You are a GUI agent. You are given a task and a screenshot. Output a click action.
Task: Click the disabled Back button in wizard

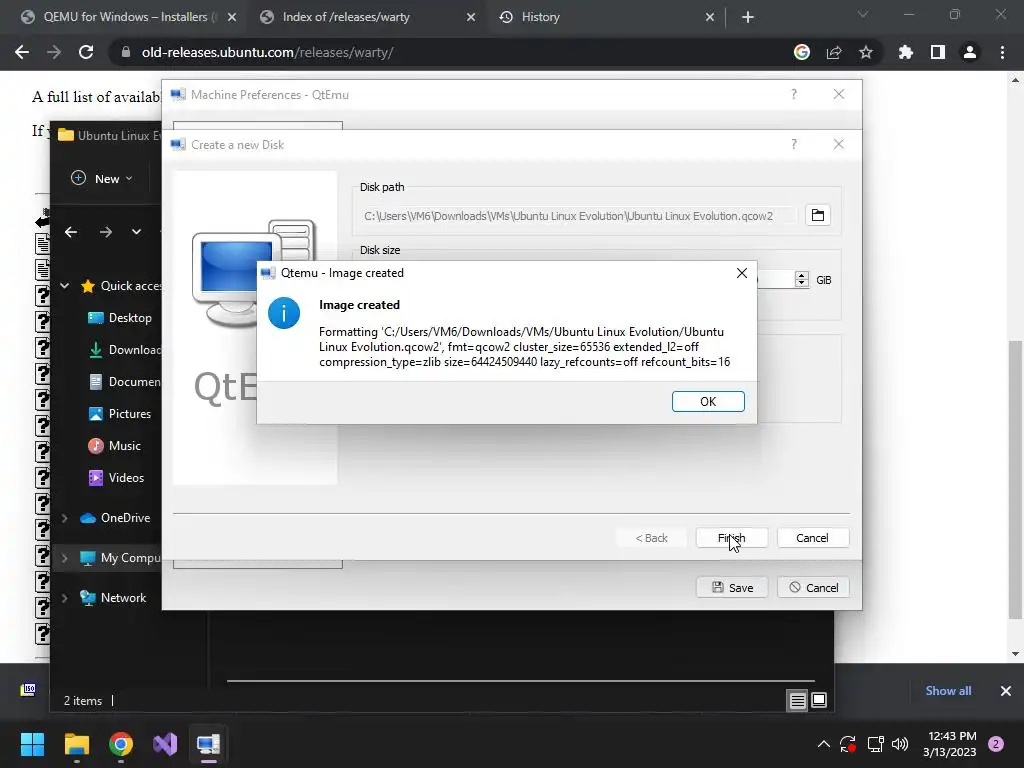[x=652, y=538]
